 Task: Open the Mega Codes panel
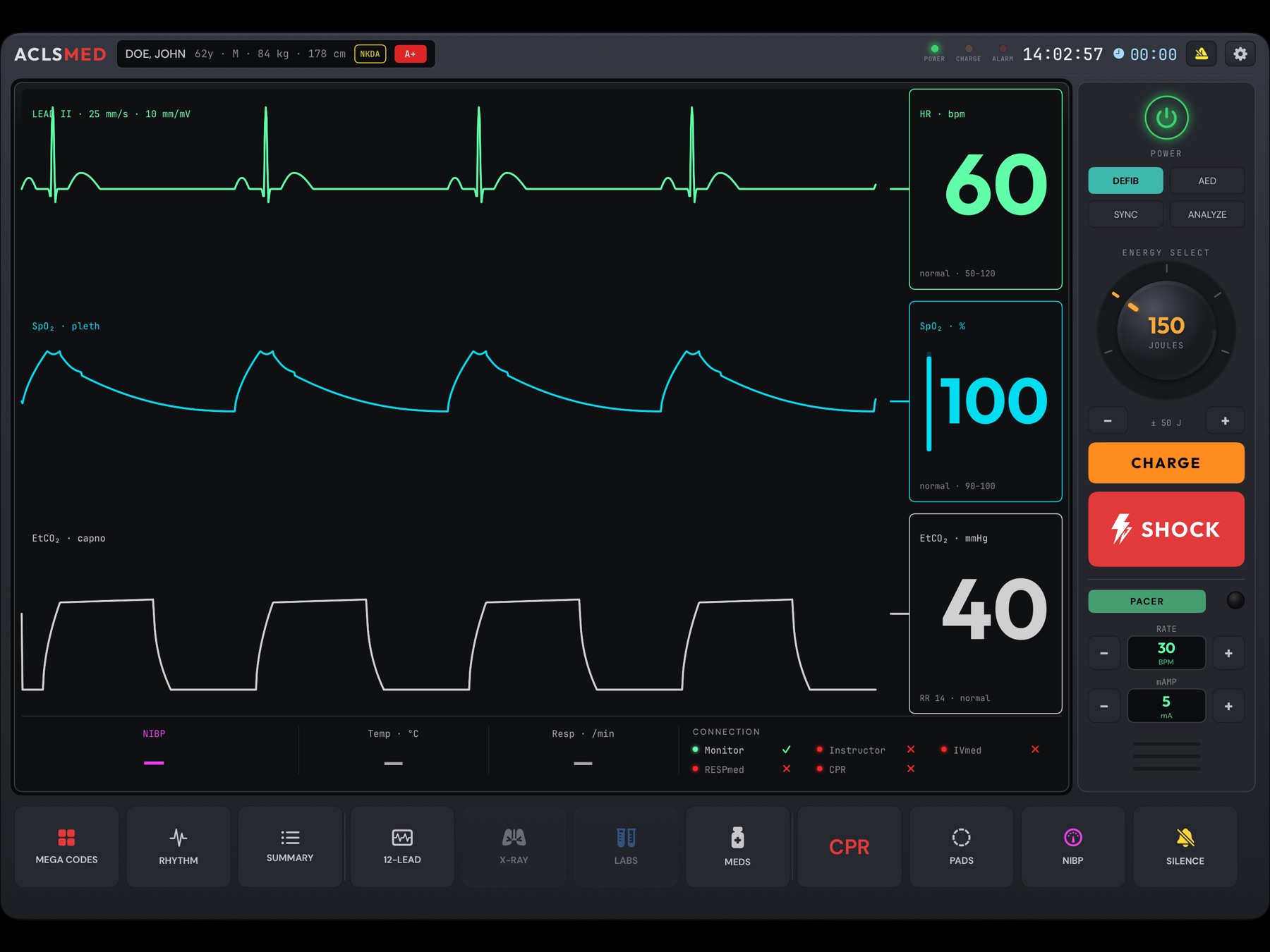[x=66, y=846]
